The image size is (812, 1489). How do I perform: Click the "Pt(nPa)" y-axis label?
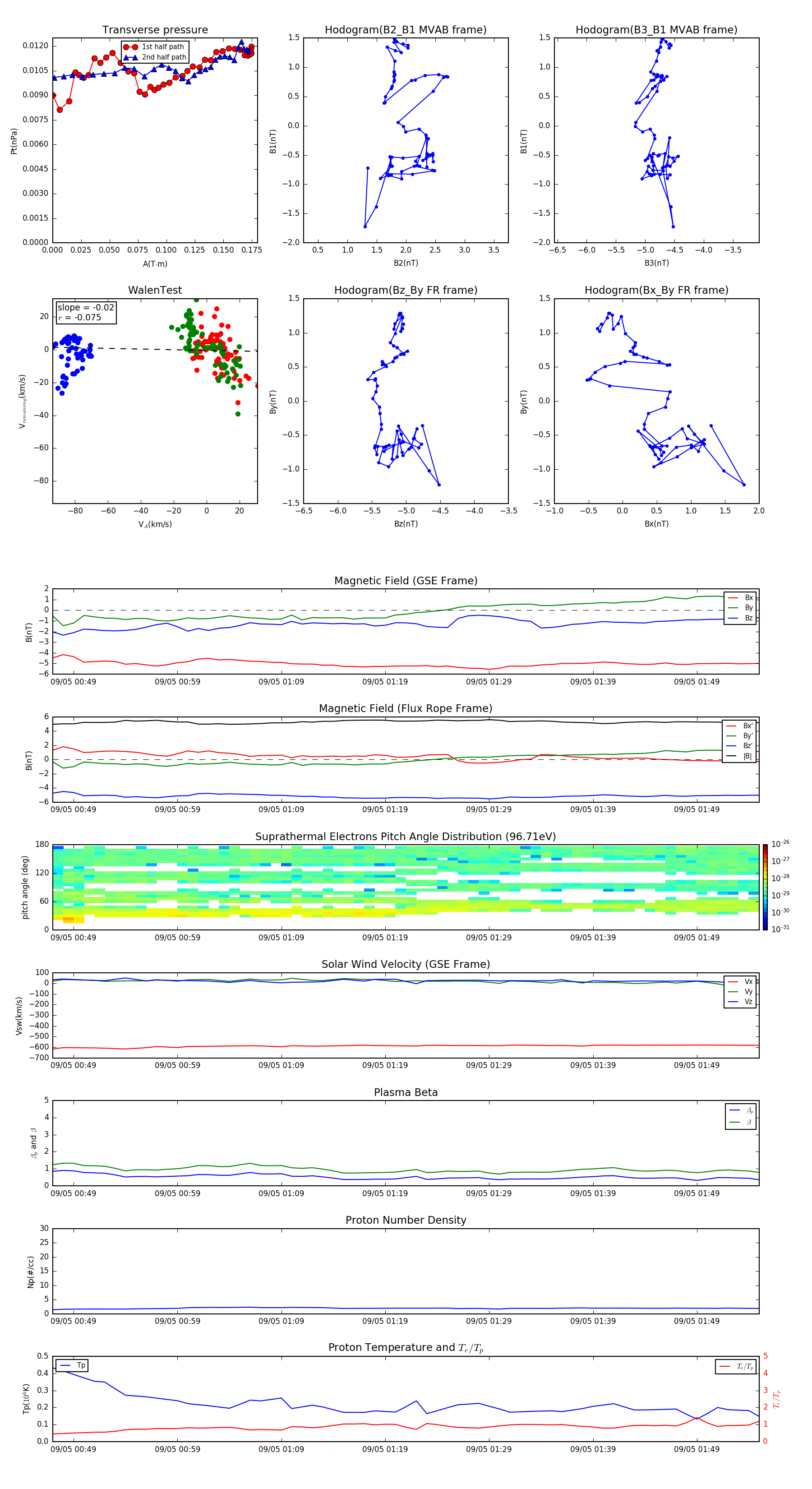click(x=14, y=140)
